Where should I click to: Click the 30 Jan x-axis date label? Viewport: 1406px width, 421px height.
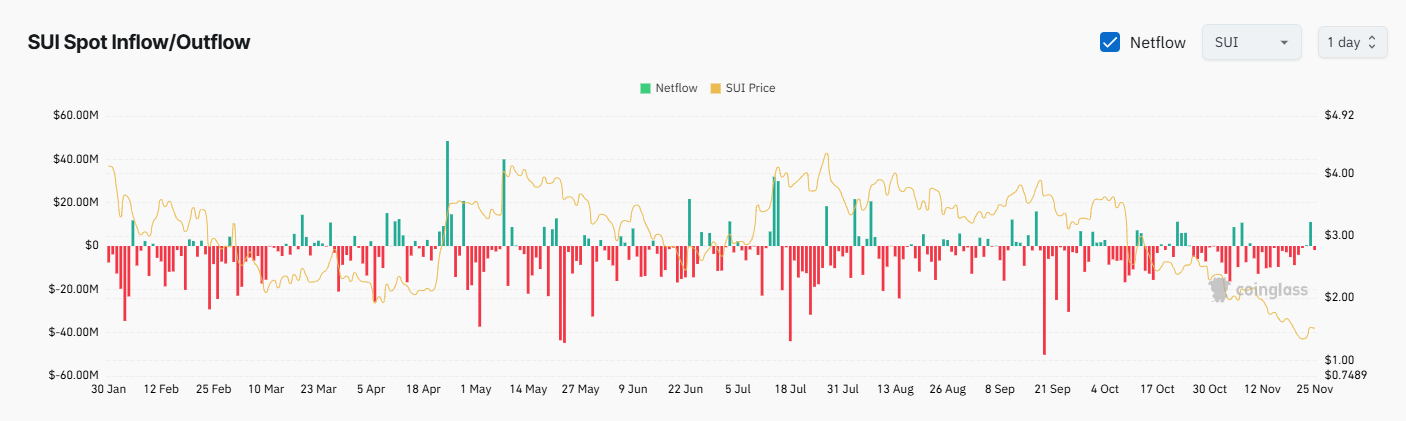(108, 389)
